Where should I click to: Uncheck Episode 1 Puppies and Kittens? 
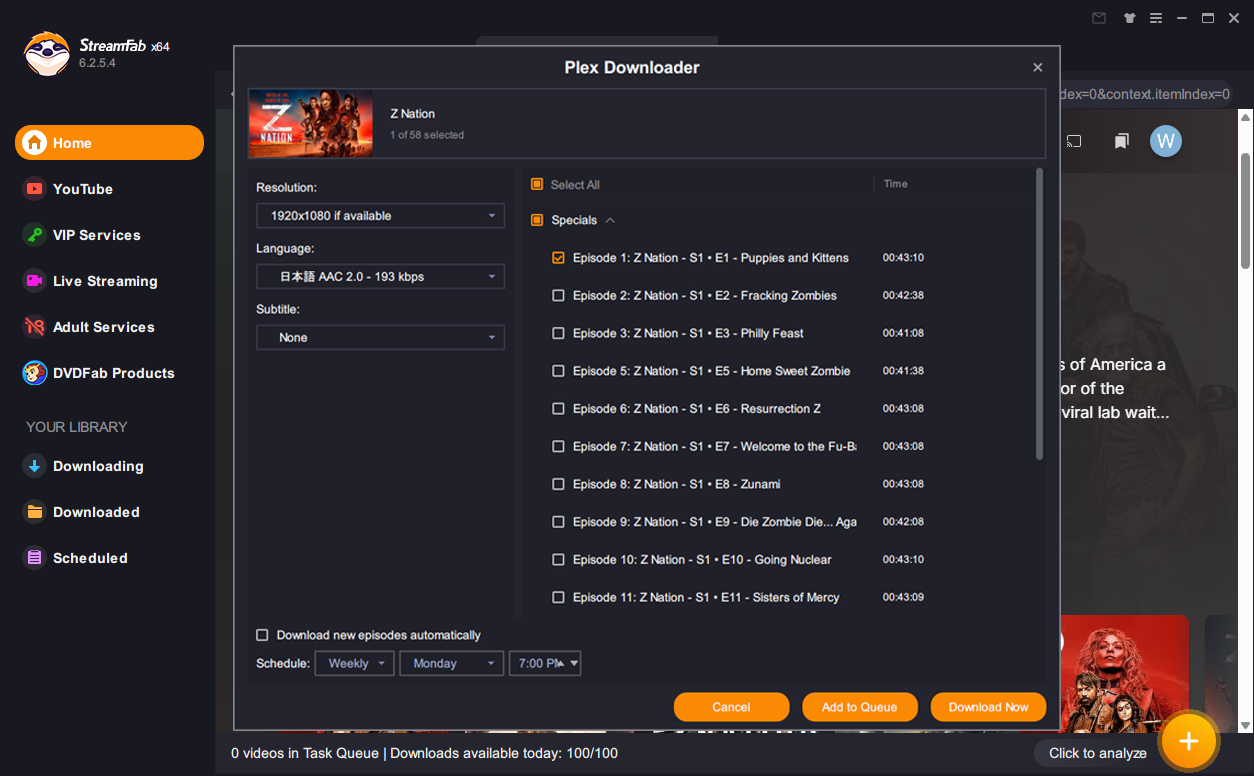559,258
